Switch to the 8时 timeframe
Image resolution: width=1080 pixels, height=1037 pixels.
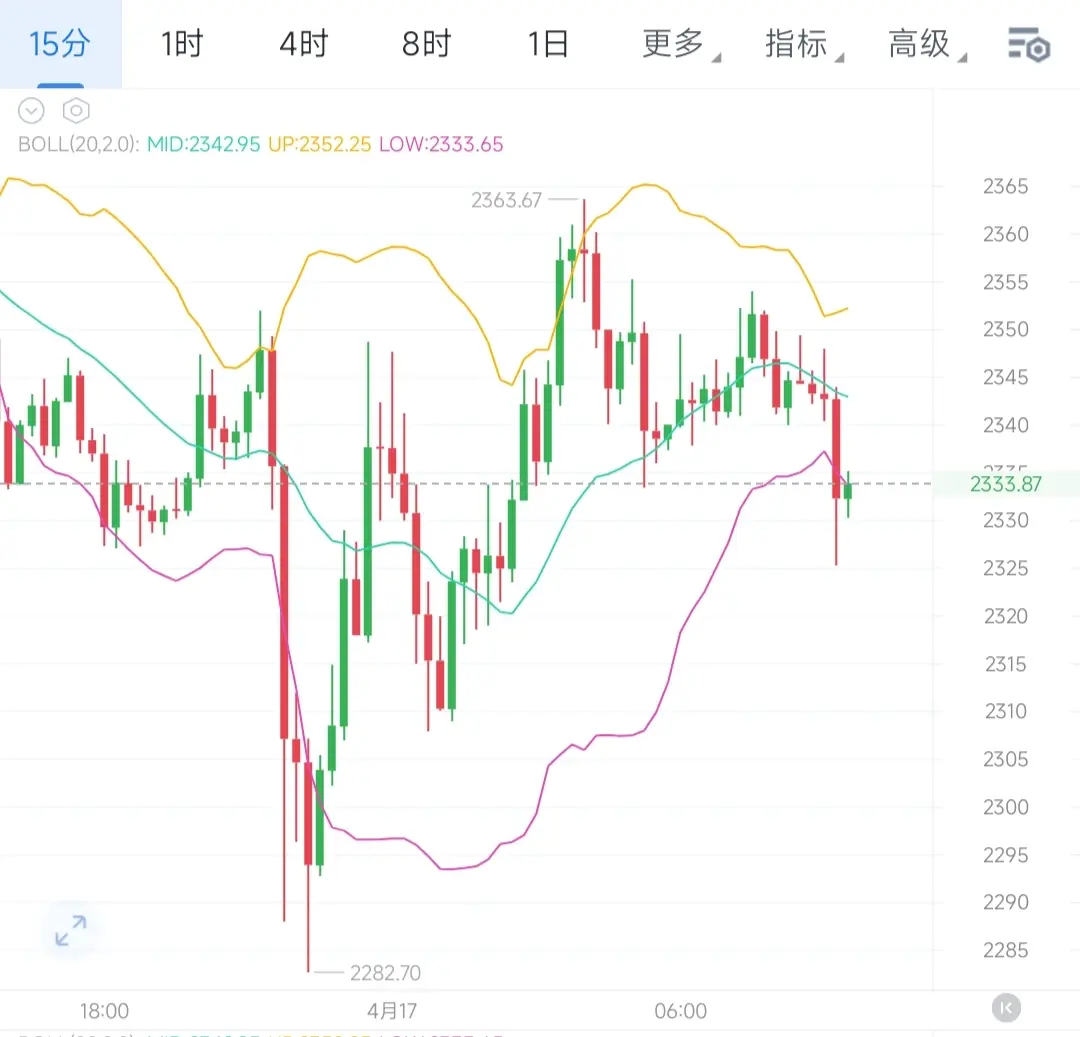[x=426, y=44]
